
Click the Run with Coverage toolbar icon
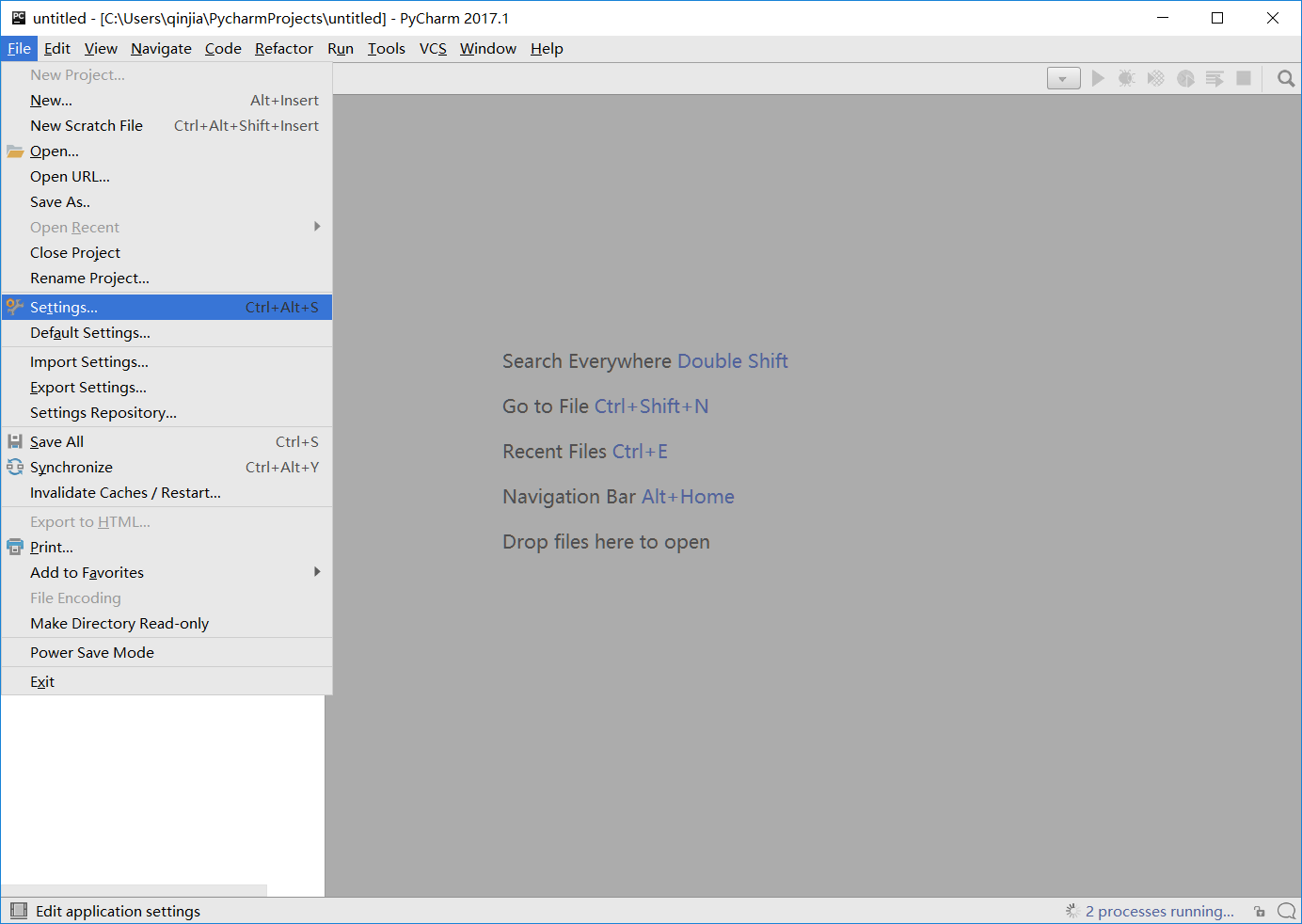pos(1155,78)
